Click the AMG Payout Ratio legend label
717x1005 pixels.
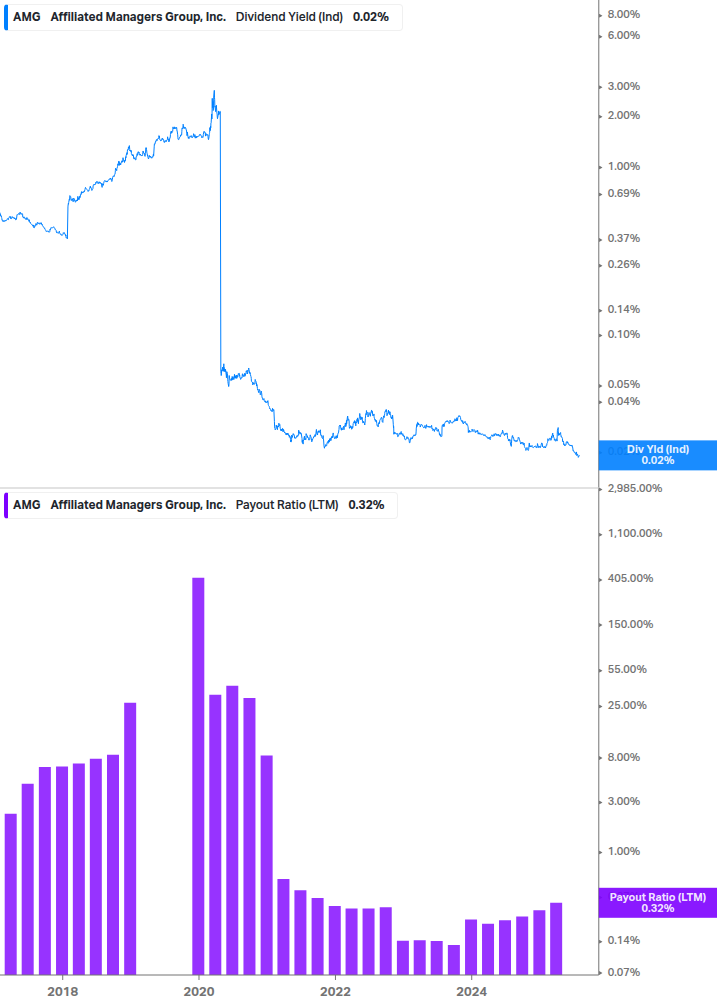(199, 505)
